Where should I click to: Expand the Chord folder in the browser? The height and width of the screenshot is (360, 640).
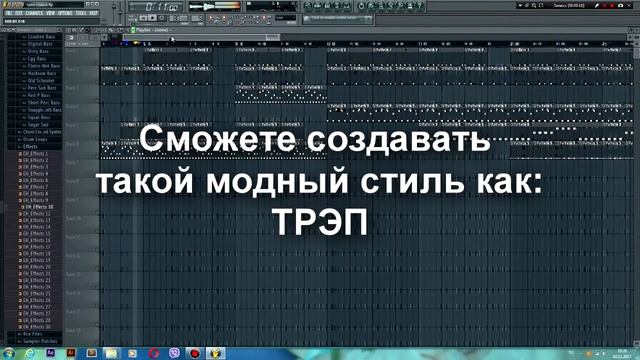pos(41,132)
